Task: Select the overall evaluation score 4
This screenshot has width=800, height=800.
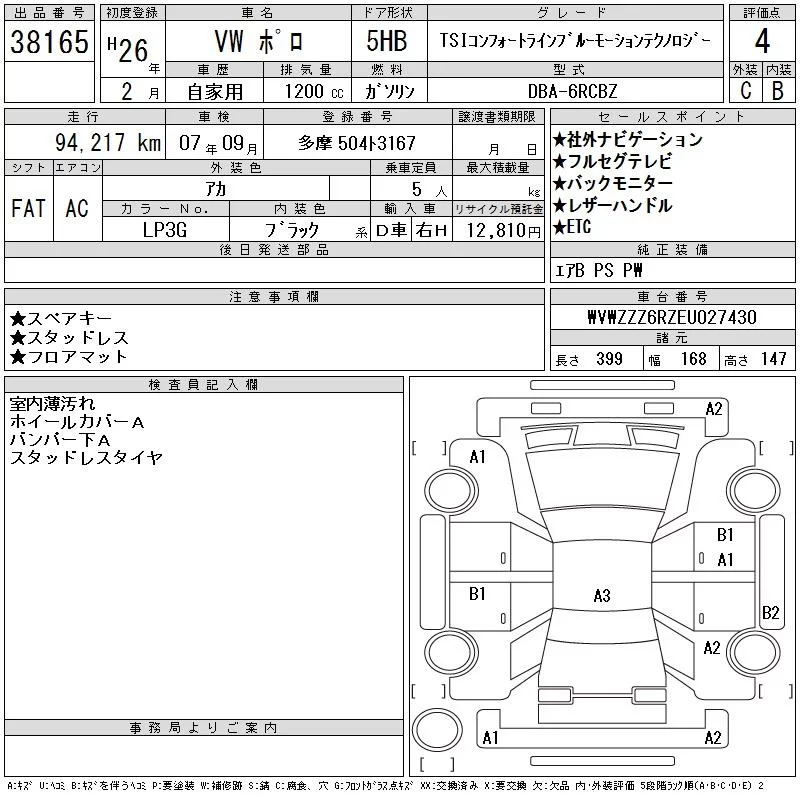Action: pyautogui.click(x=762, y=41)
